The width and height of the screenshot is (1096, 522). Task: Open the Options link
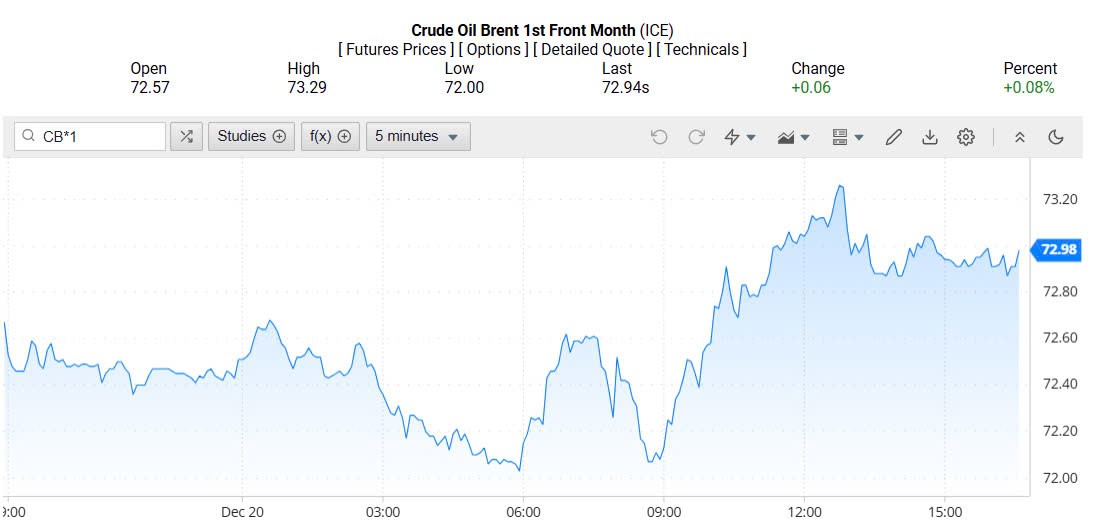[494, 49]
